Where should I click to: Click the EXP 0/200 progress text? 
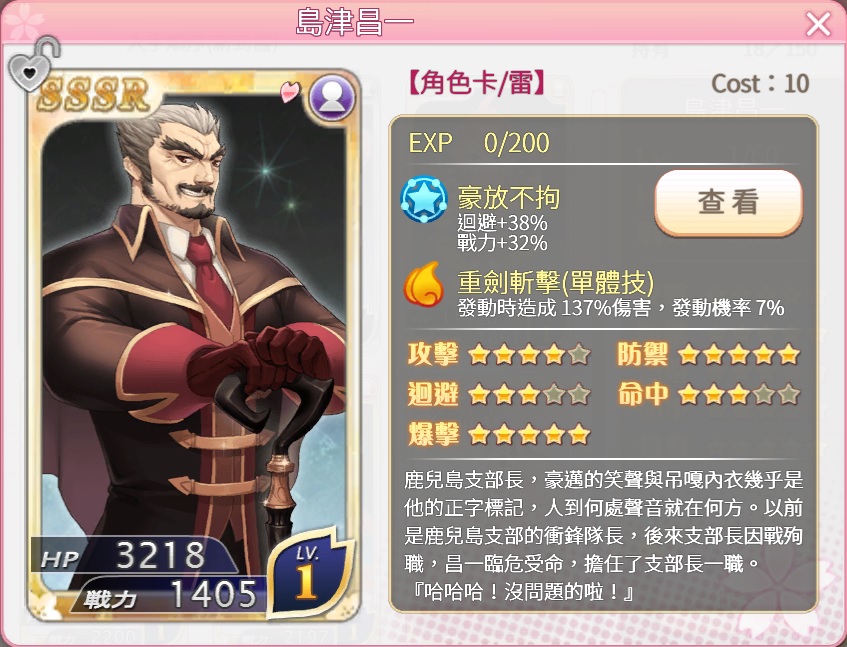[x=479, y=143]
